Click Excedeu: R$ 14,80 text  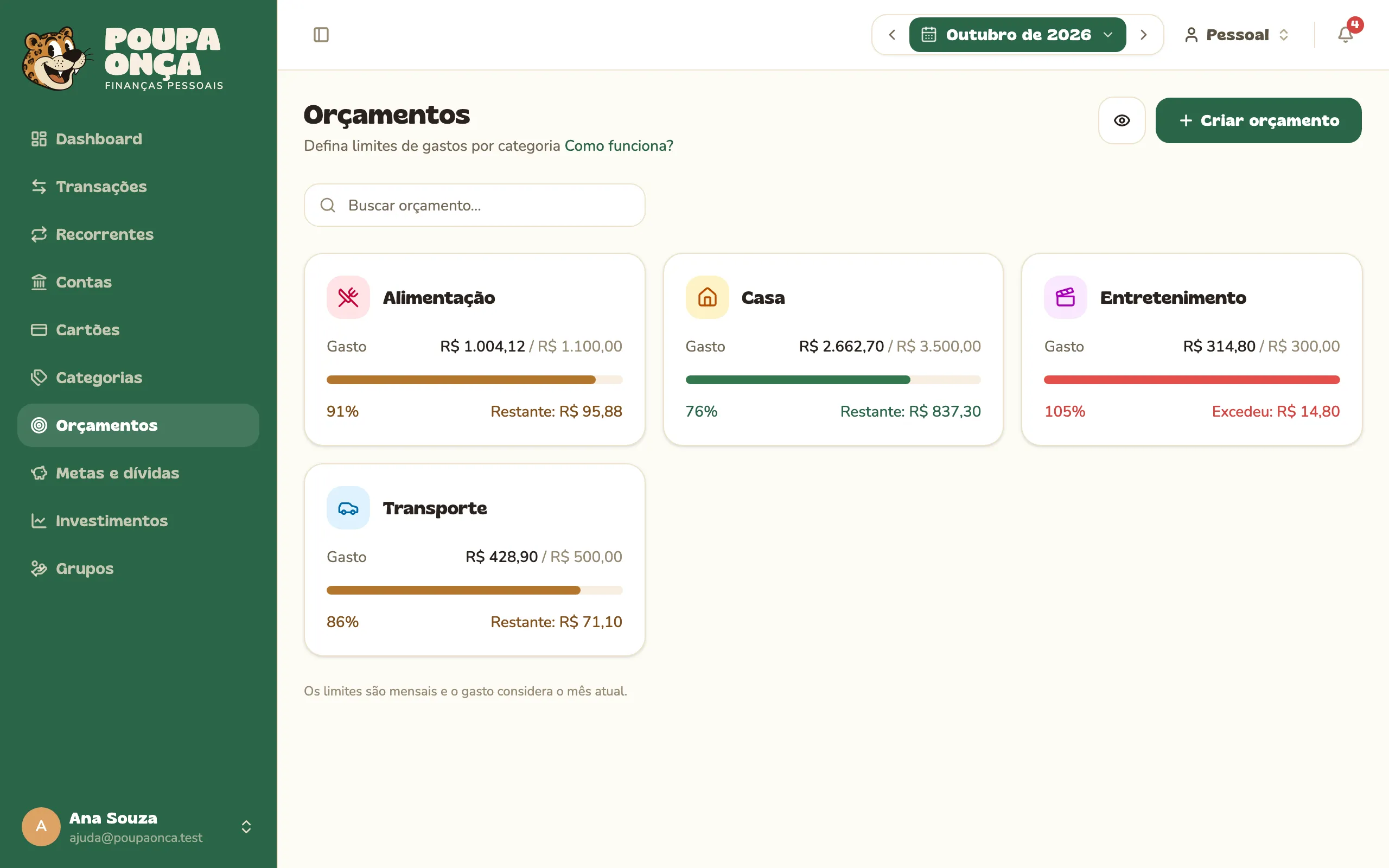pyautogui.click(x=1276, y=412)
